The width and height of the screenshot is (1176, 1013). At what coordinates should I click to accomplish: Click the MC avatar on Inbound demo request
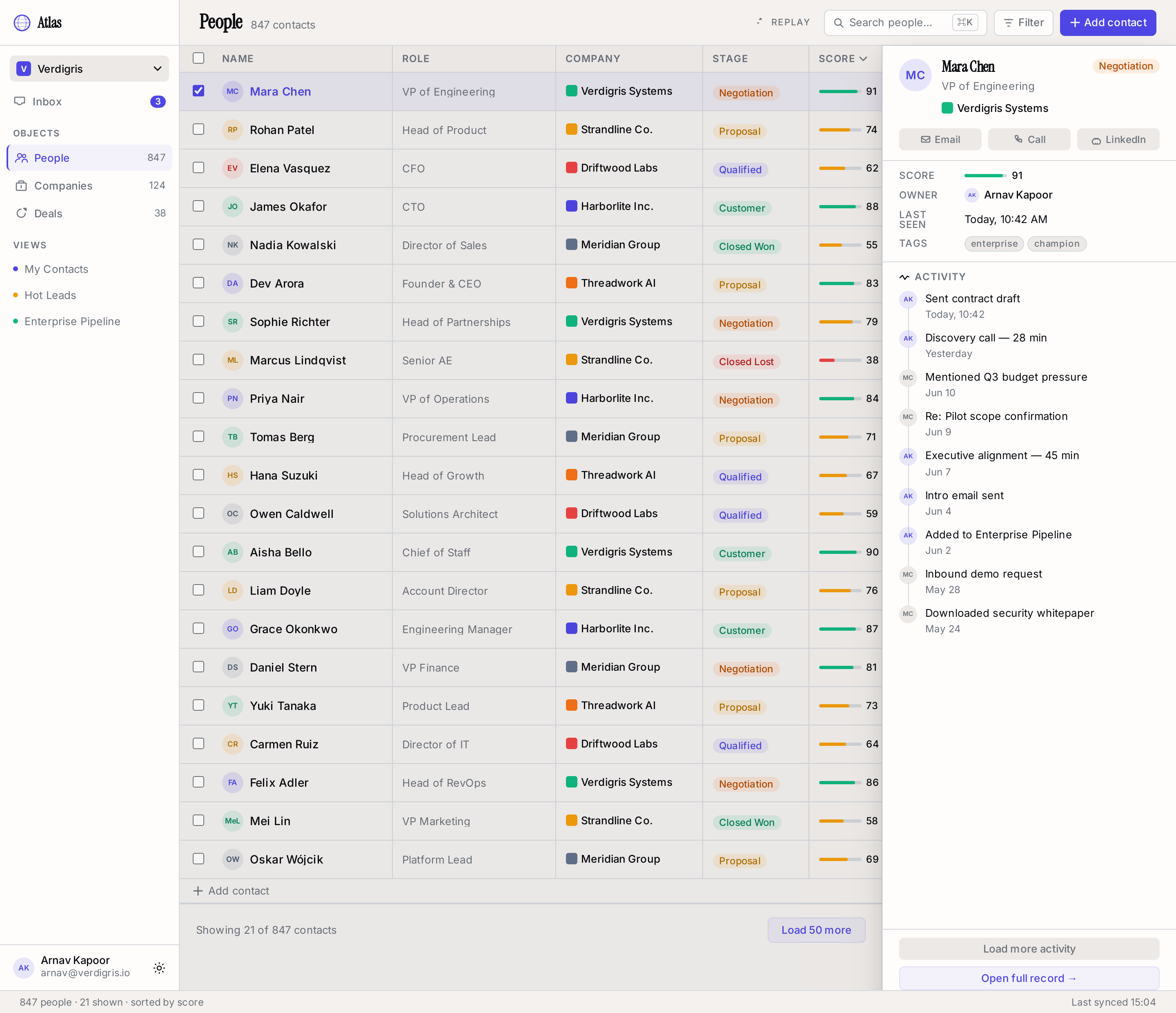[908, 575]
